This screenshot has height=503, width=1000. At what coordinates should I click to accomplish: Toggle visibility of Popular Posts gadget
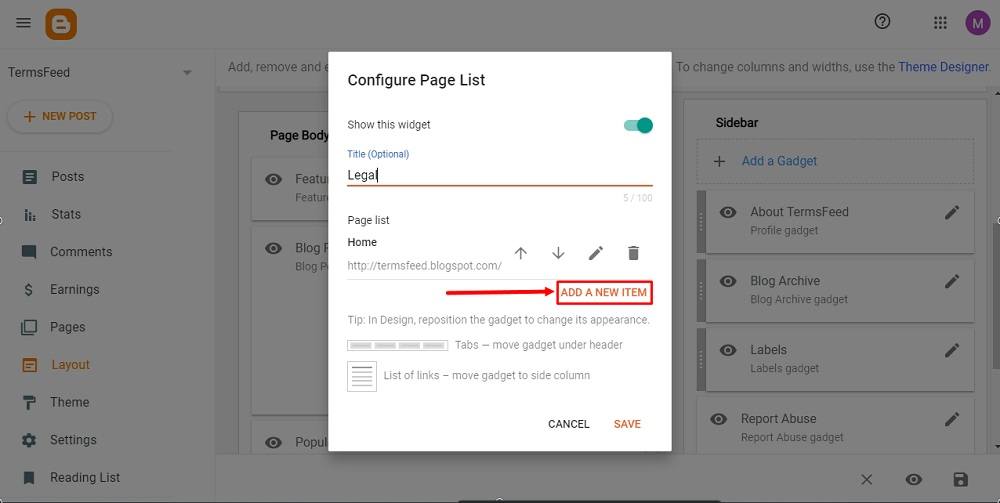point(274,442)
